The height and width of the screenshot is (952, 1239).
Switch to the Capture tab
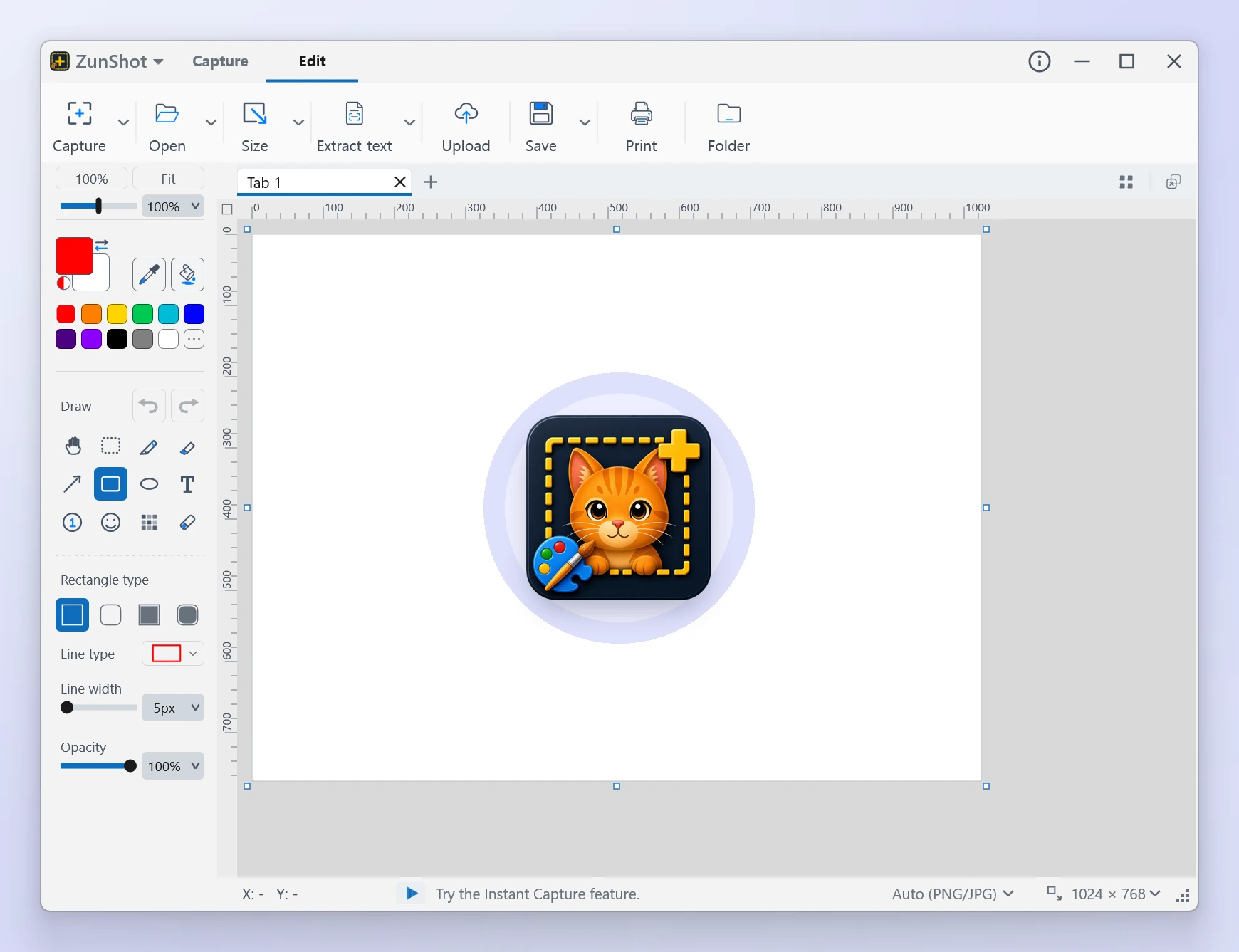pyautogui.click(x=220, y=61)
